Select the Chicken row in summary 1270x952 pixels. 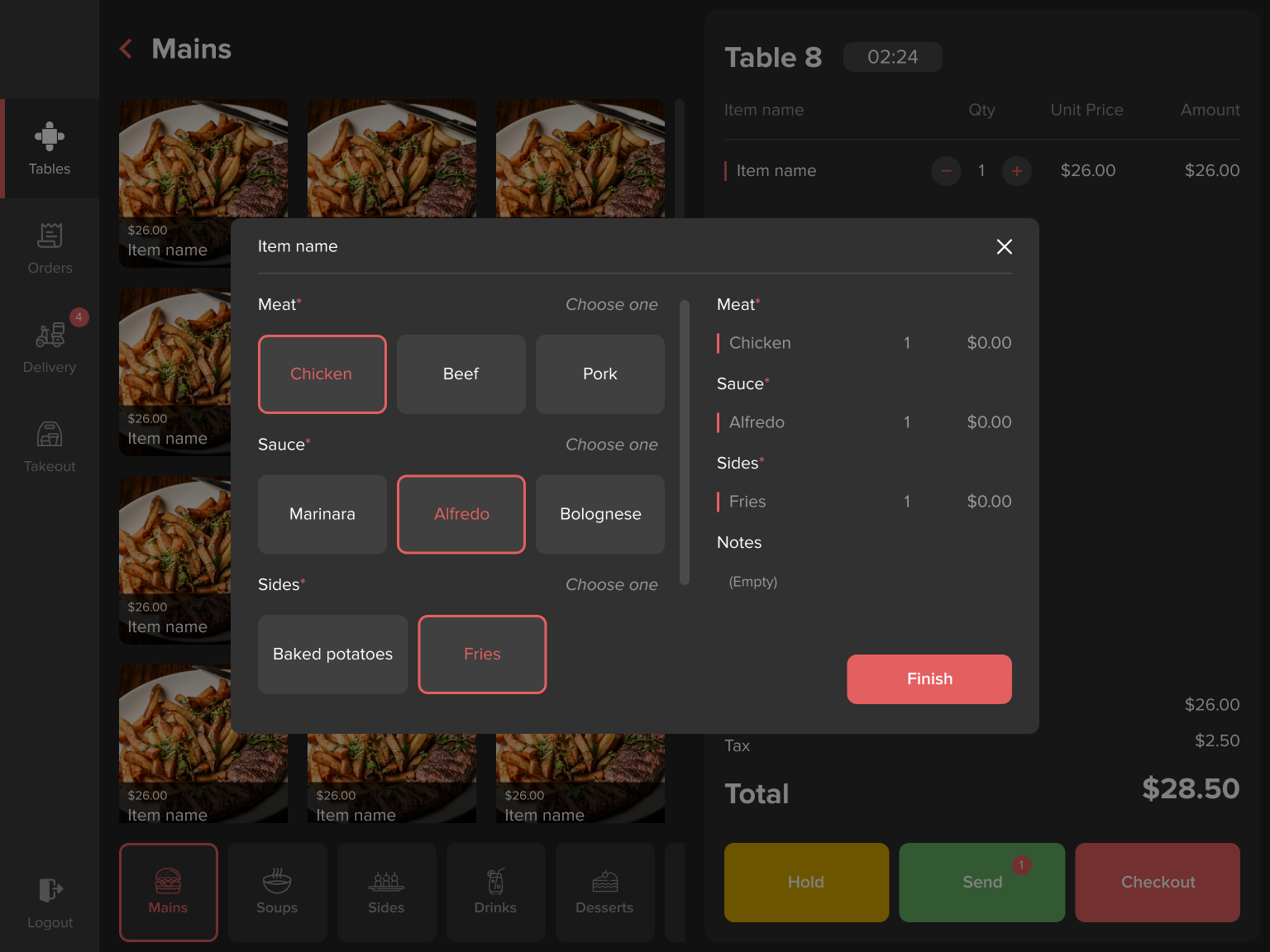click(864, 343)
